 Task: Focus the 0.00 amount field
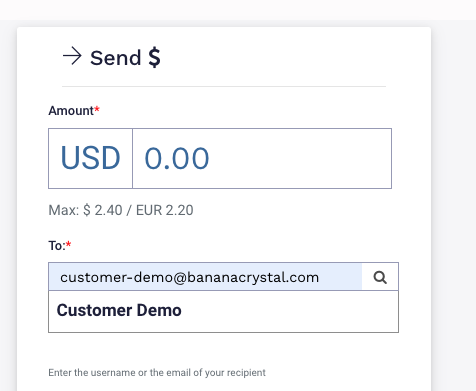[x=262, y=158]
